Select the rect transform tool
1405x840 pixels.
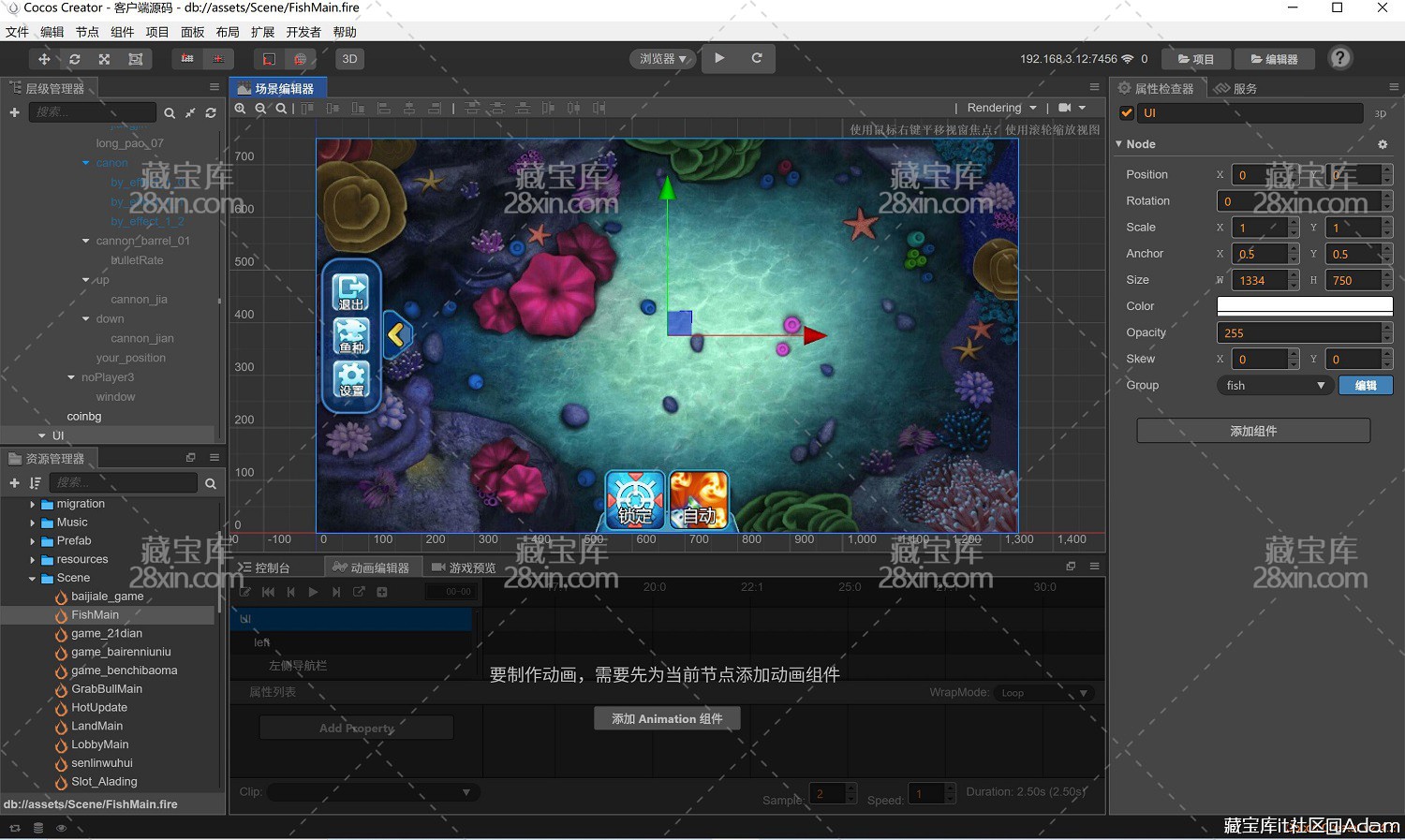pyautogui.click(x=136, y=59)
